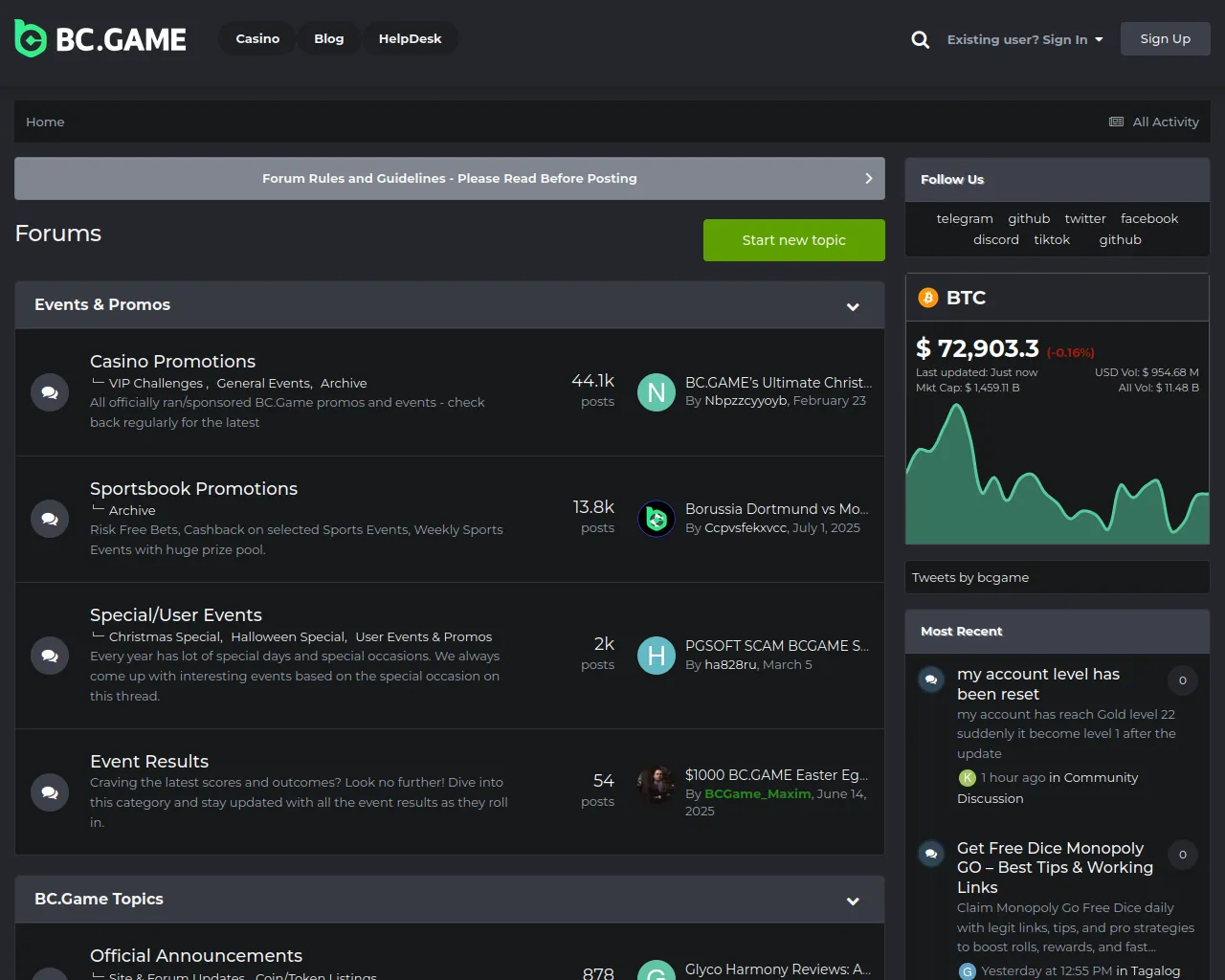Open the Event Results forum title
Image resolution: width=1225 pixels, height=980 pixels.
149,761
